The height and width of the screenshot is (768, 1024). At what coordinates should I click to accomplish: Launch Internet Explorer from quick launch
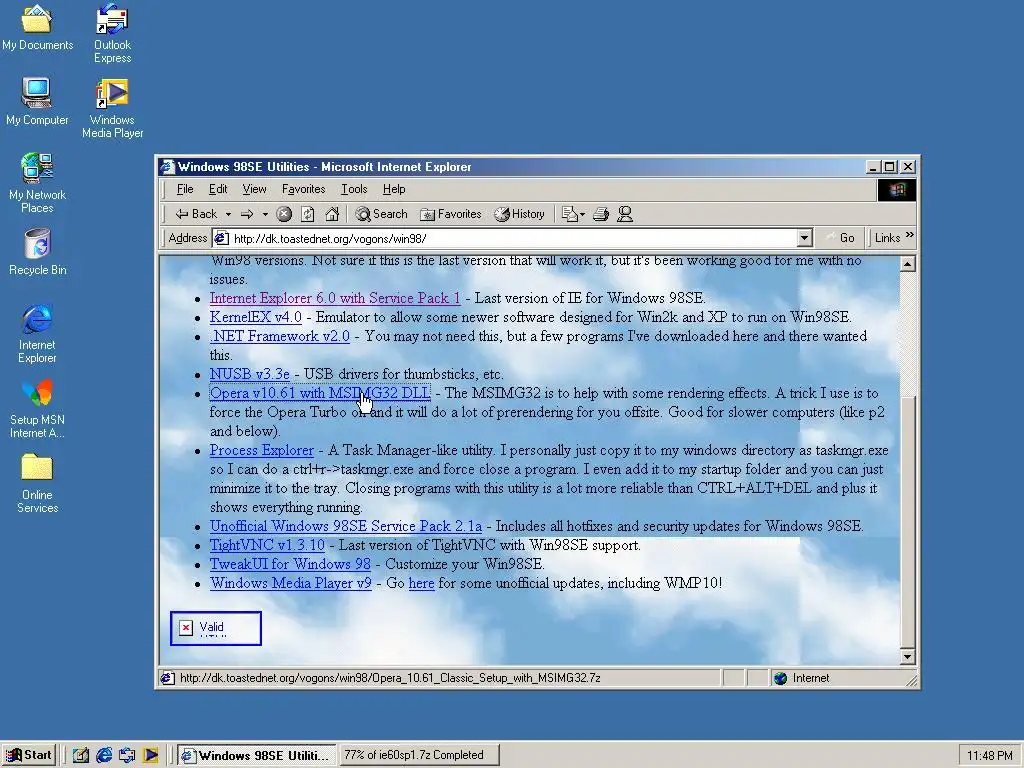pyautogui.click(x=104, y=756)
